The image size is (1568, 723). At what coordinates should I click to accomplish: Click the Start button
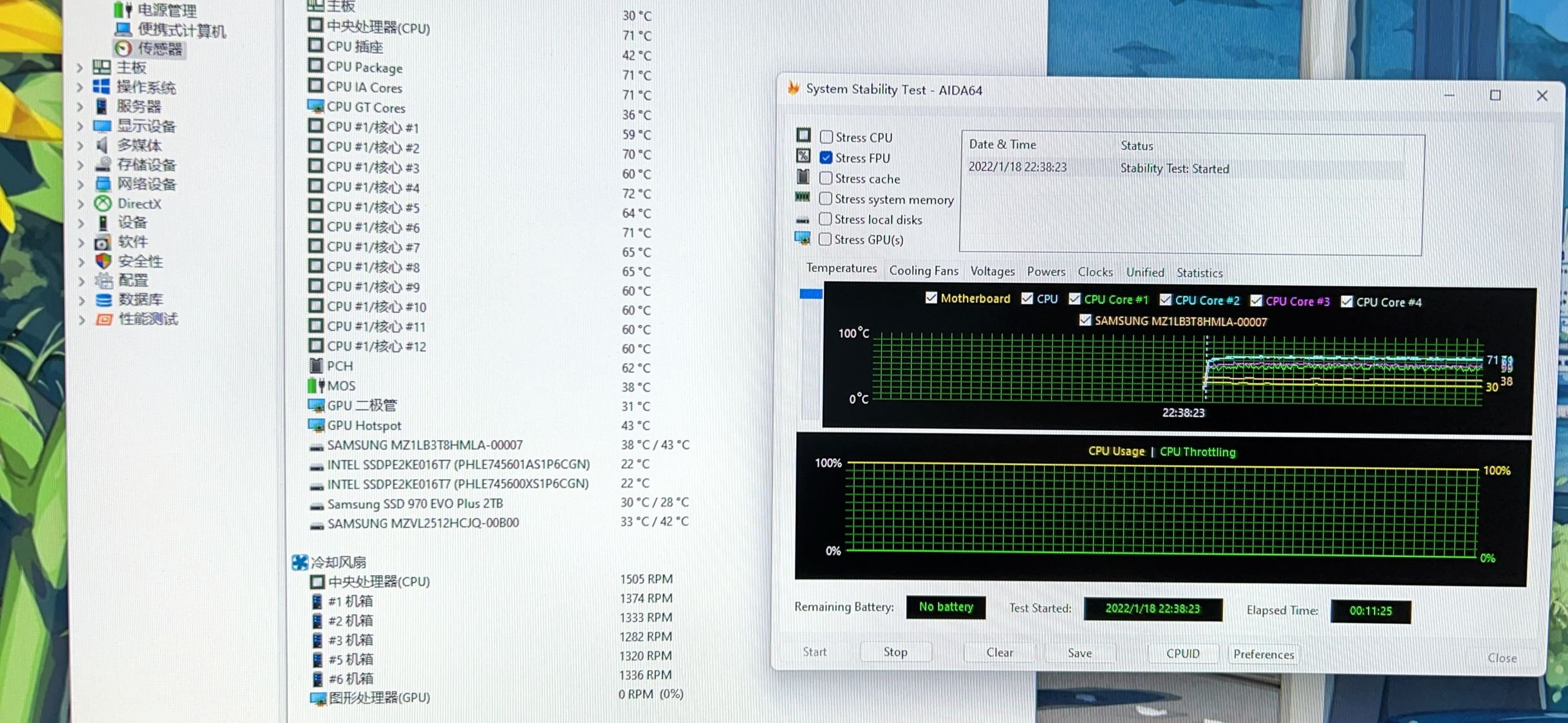[x=814, y=652]
